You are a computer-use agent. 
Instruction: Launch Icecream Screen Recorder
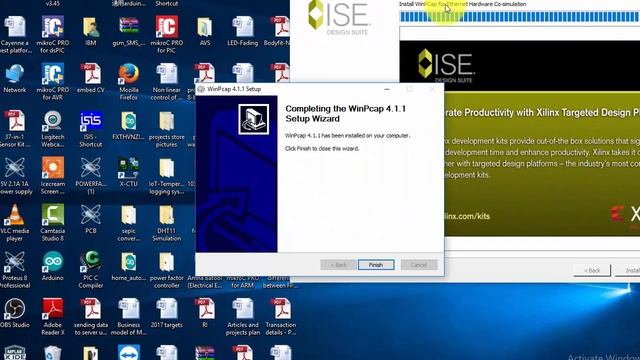tap(53, 176)
